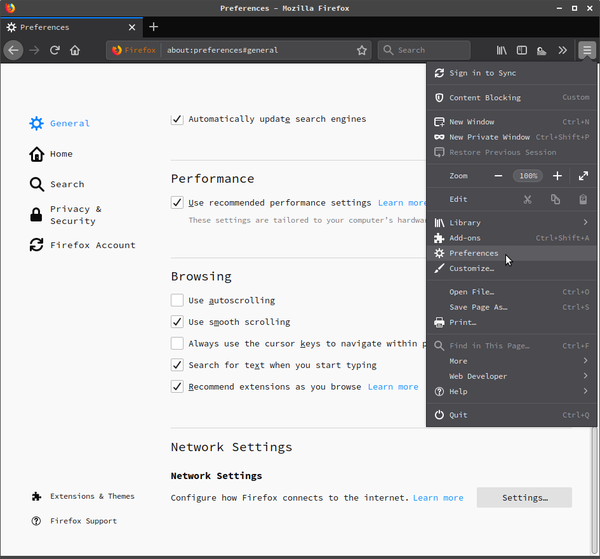Image resolution: width=600 pixels, height=559 pixels.
Task: Open Content Blocking menu item
Action: [x=512, y=98]
